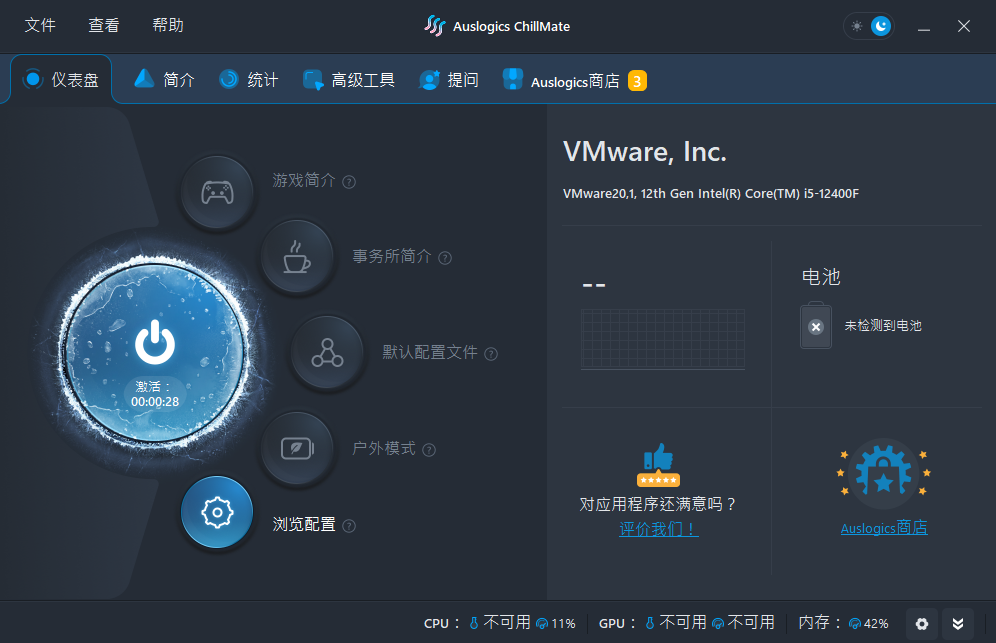The image size is (996, 643).
Task: Collapse panel with double chevron arrow
Action: tap(958, 624)
